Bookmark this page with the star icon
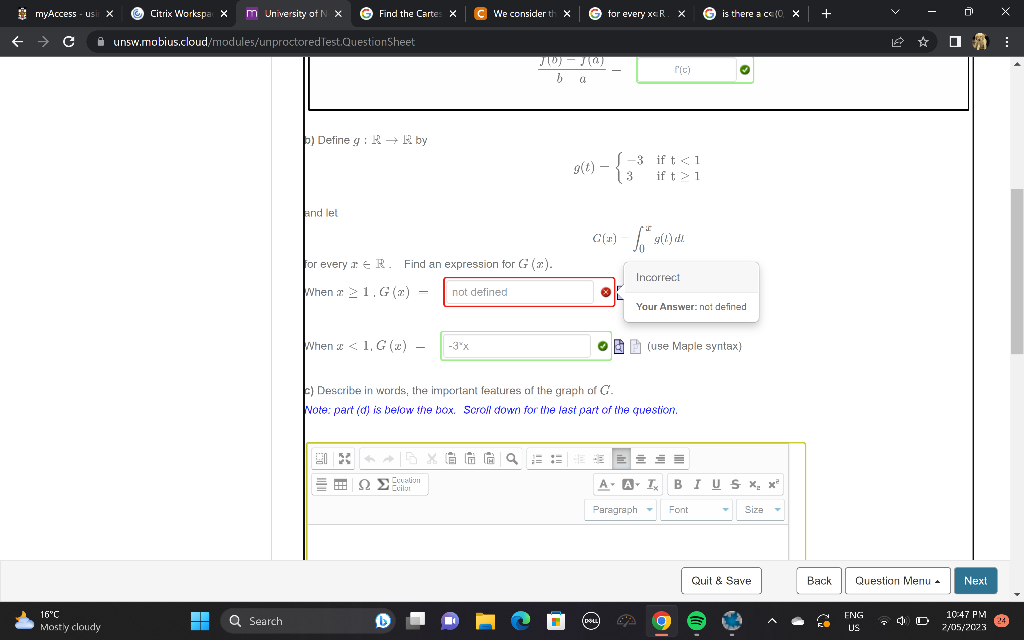 point(923,42)
